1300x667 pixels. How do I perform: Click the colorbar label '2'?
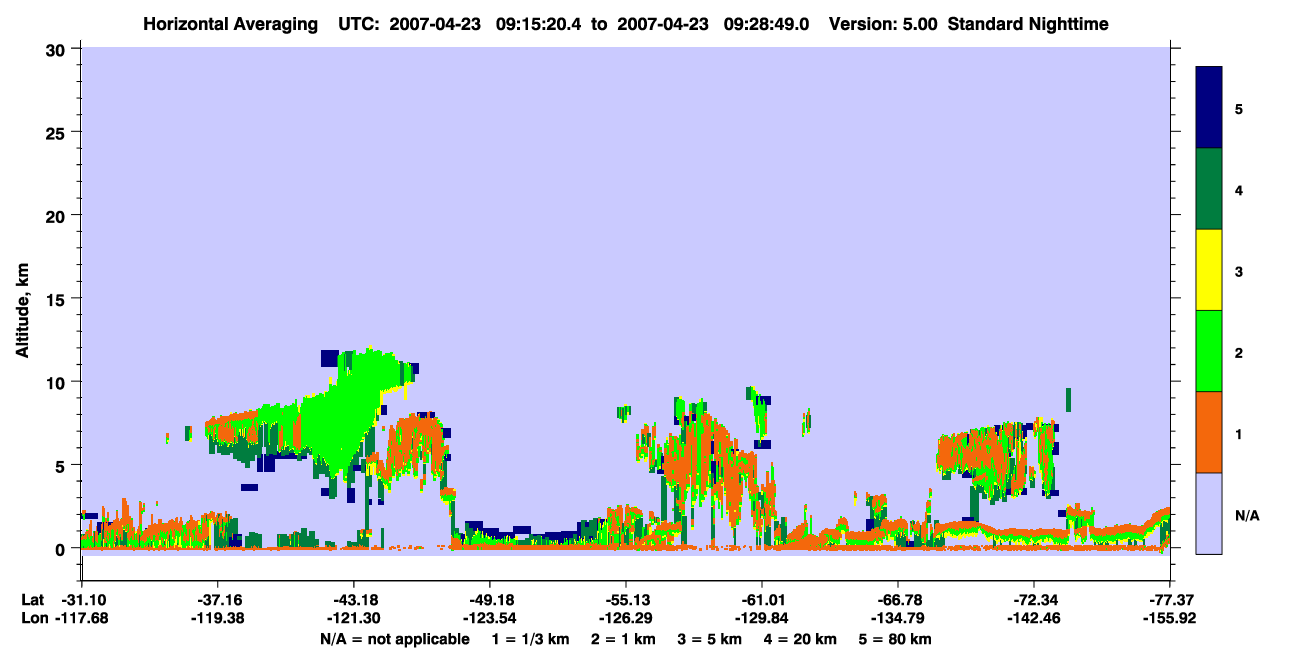click(1239, 352)
